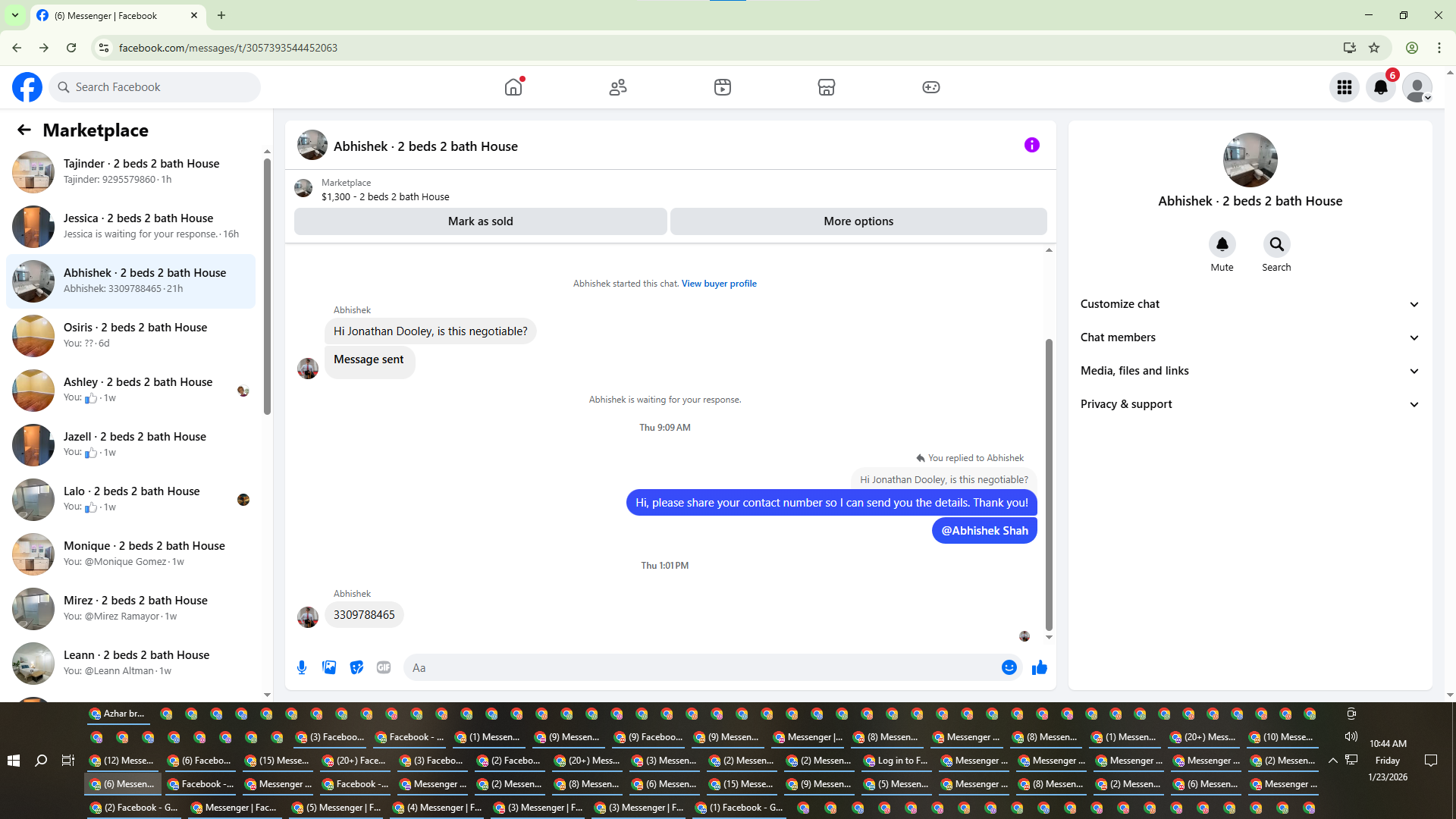Click the voice clip microphone icon
The width and height of the screenshot is (1456, 819).
[302, 667]
